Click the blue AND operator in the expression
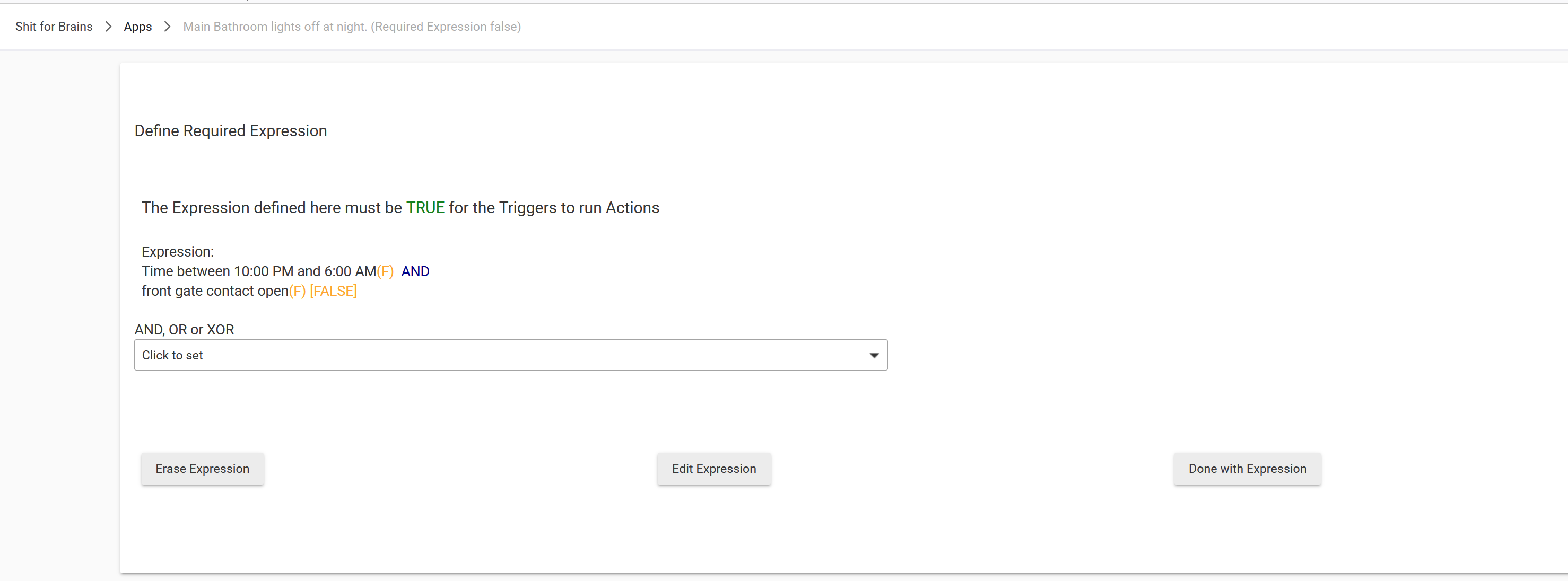The image size is (1568, 581). coord(415,271)
